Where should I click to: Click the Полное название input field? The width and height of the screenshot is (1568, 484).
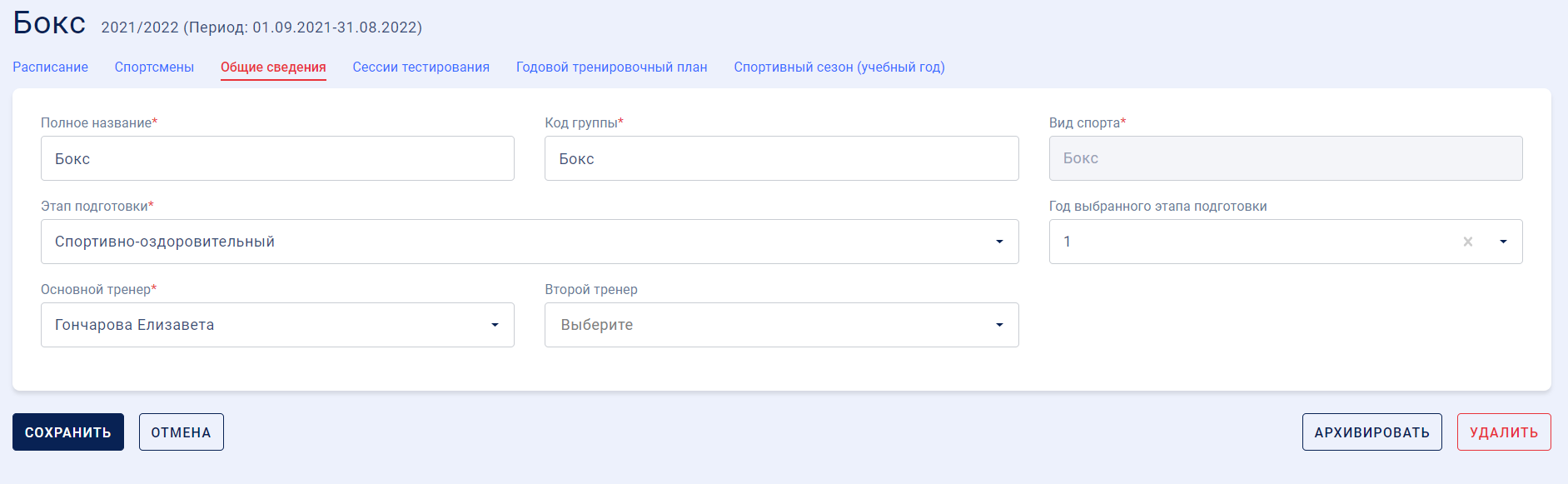click(277, 158)
